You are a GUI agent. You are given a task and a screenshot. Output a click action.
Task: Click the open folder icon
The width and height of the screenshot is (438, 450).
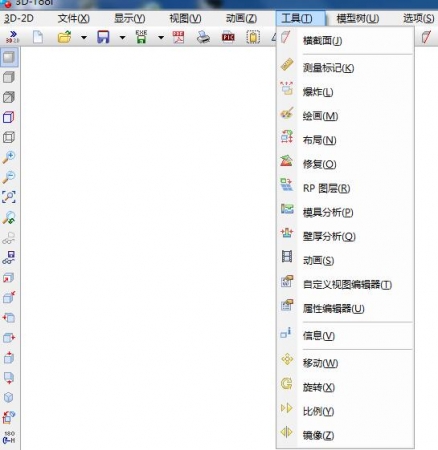click(x=65, y=37)
